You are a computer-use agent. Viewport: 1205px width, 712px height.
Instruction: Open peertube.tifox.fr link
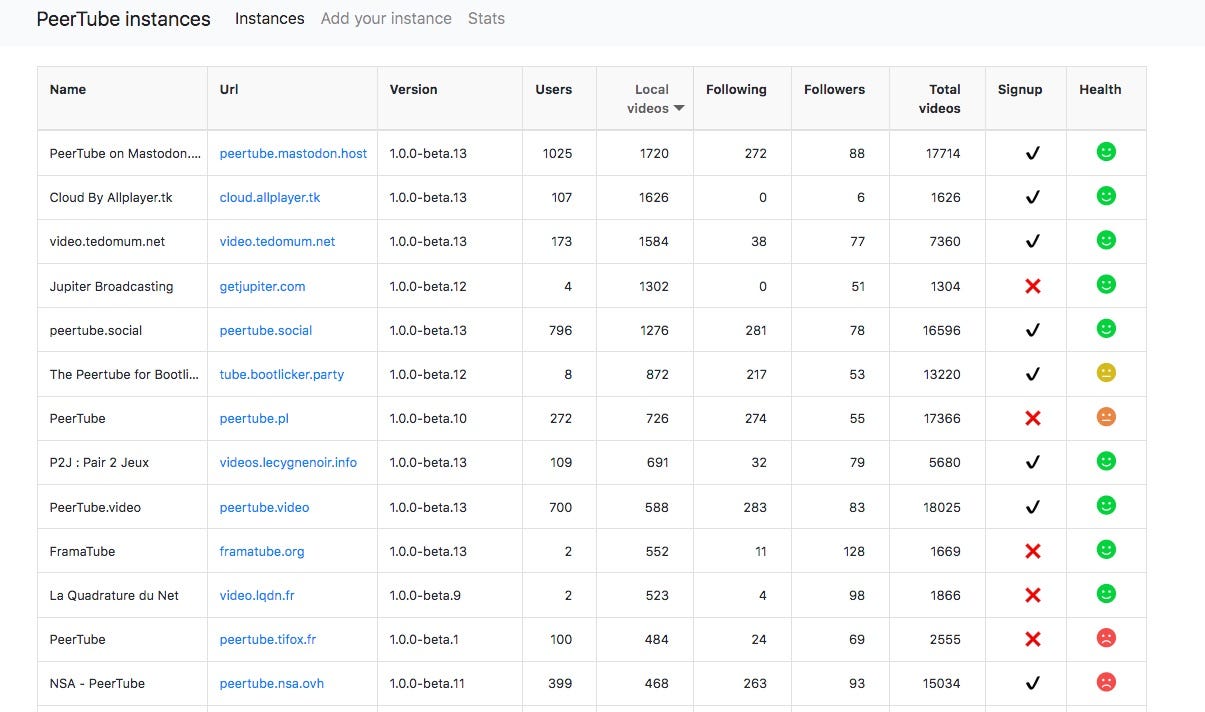268,639
